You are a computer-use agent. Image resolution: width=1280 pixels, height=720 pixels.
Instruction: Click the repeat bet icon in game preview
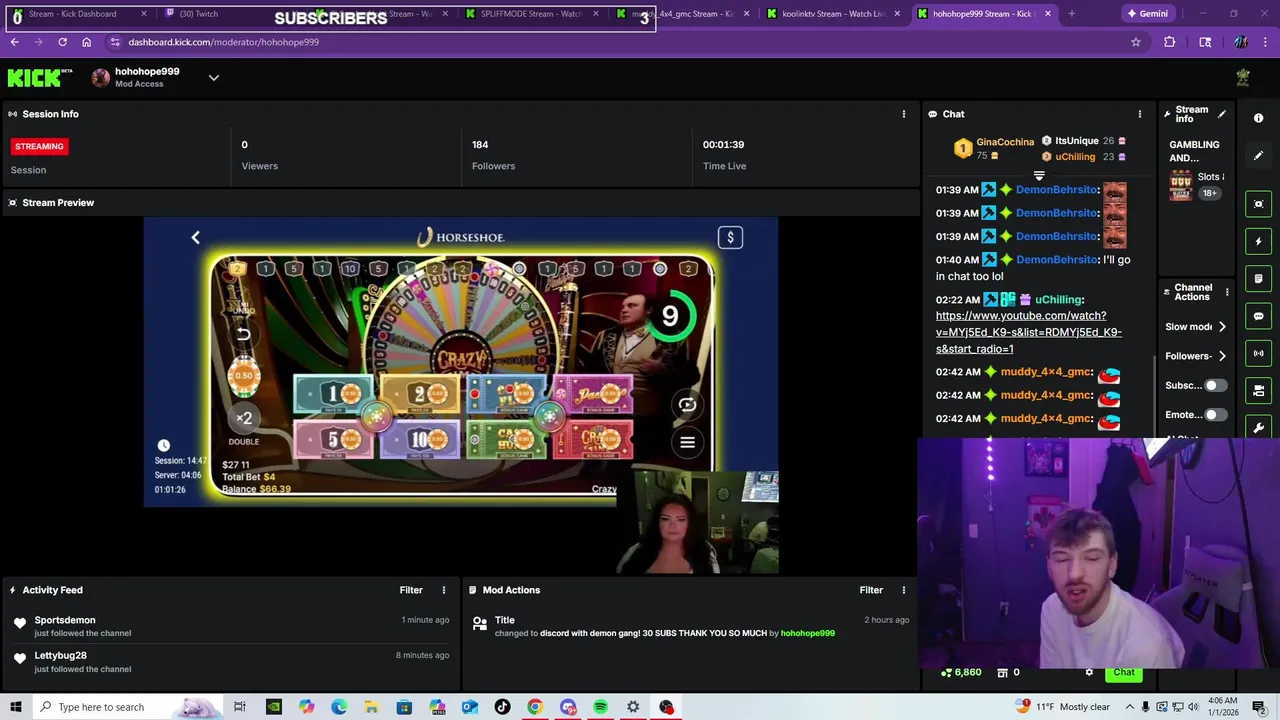pyautogui.click(x=687, y=405)
